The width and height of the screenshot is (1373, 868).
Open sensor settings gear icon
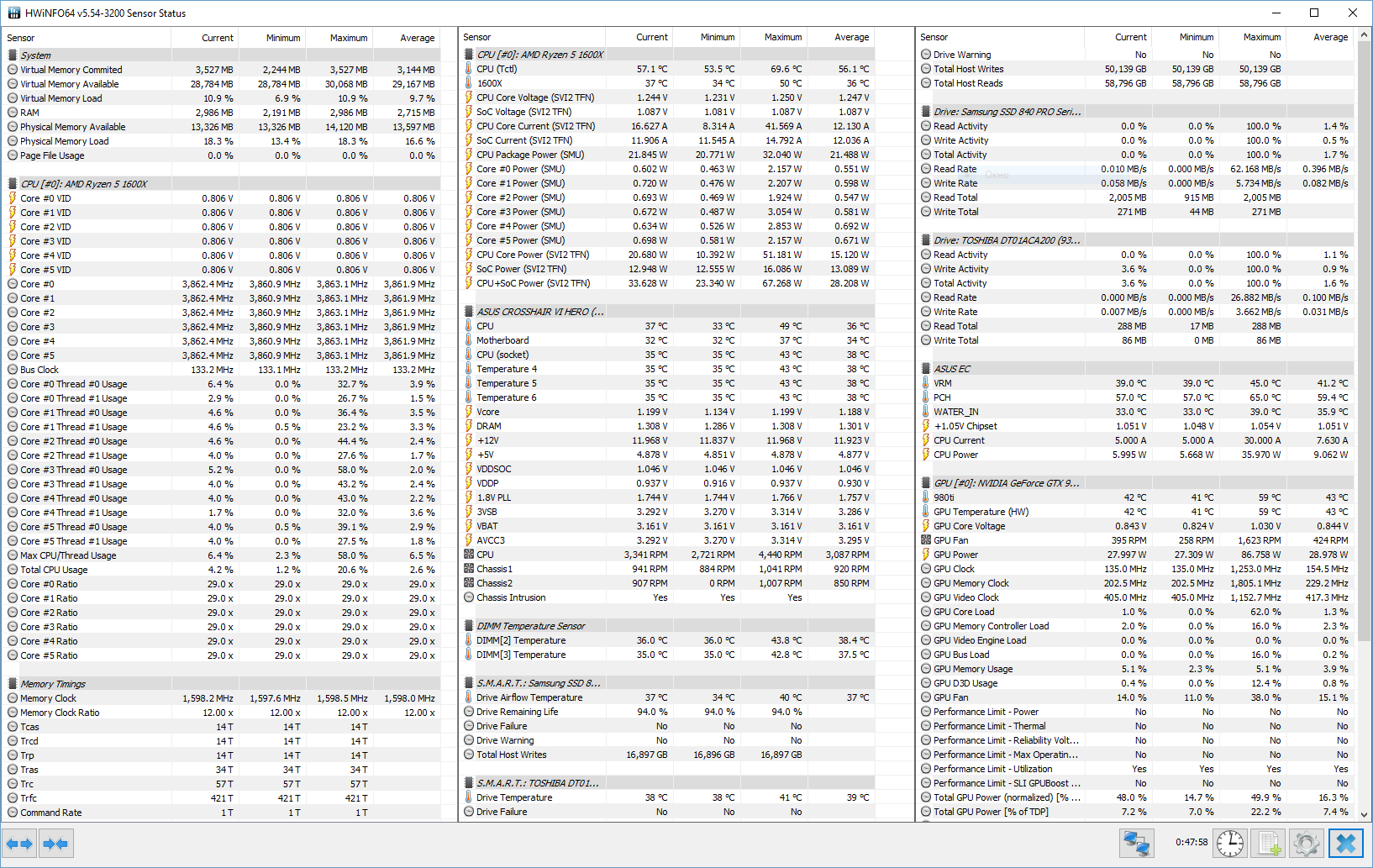click(x=1307, y=843)
